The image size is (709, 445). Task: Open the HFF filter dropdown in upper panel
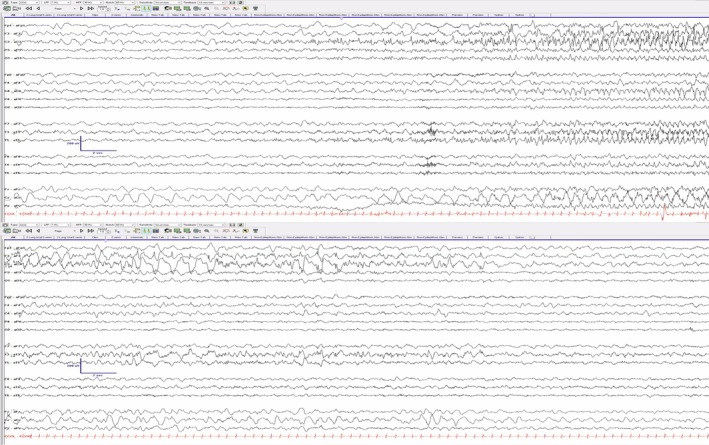pos(93,2)
